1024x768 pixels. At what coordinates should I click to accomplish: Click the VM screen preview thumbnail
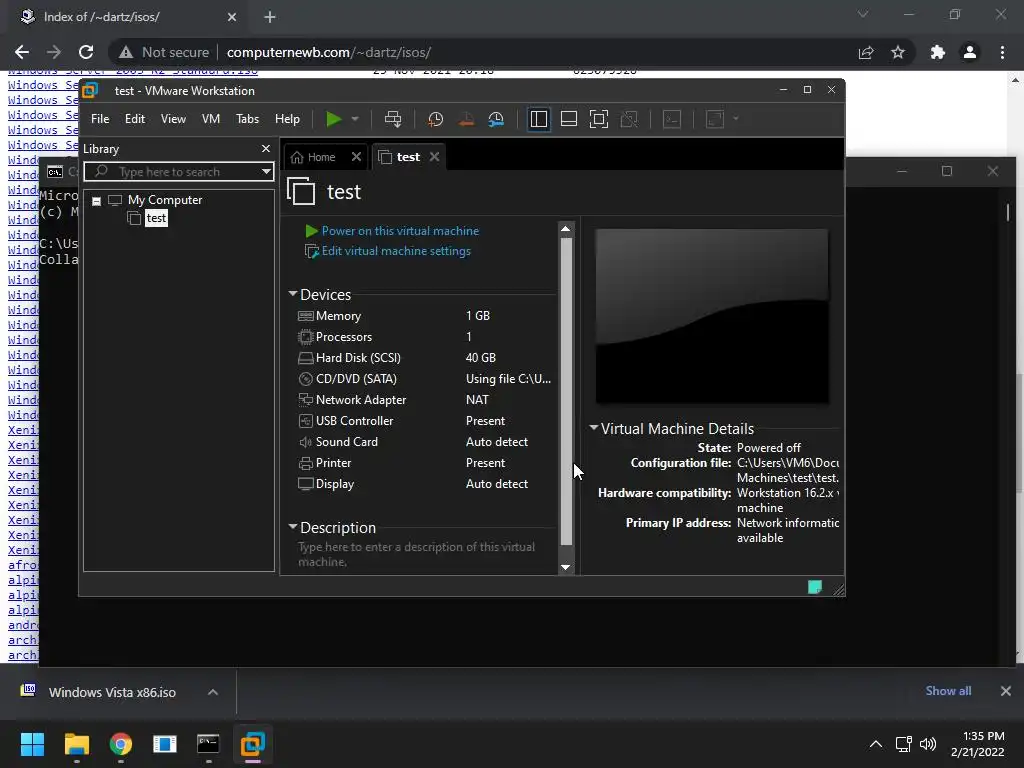[712, 317]
